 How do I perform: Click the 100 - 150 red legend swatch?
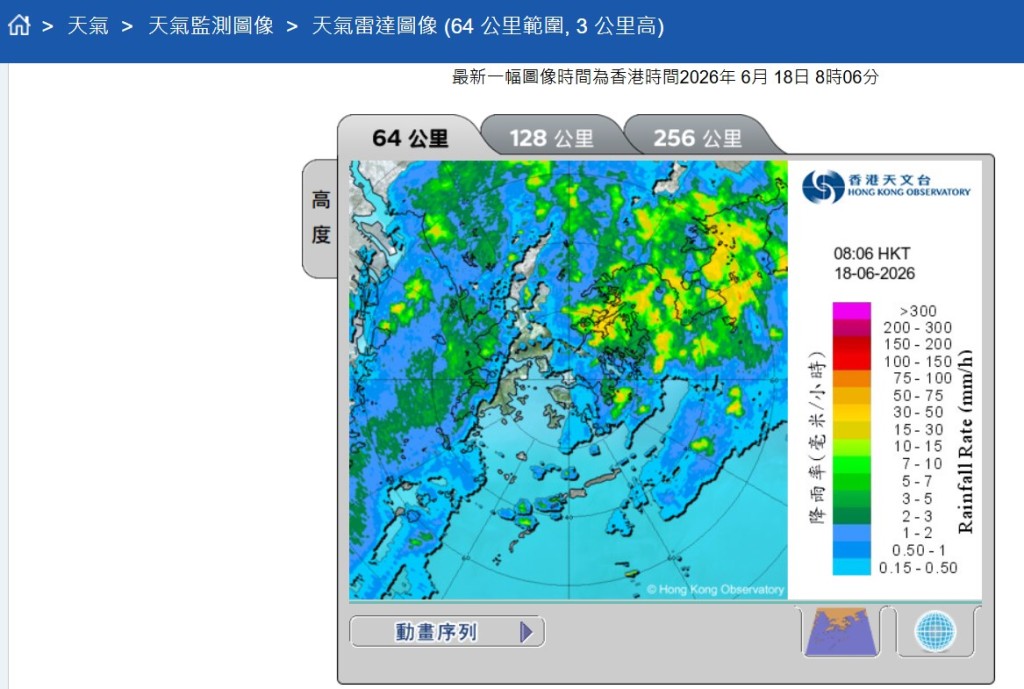(851, 361)
